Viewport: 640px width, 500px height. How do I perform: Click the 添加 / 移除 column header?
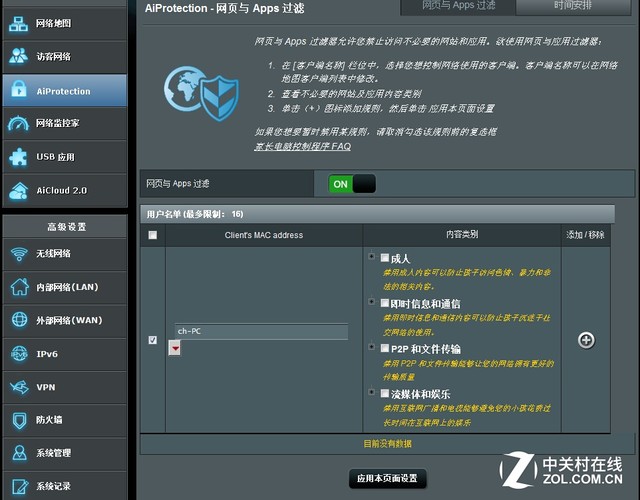[585, 235]
